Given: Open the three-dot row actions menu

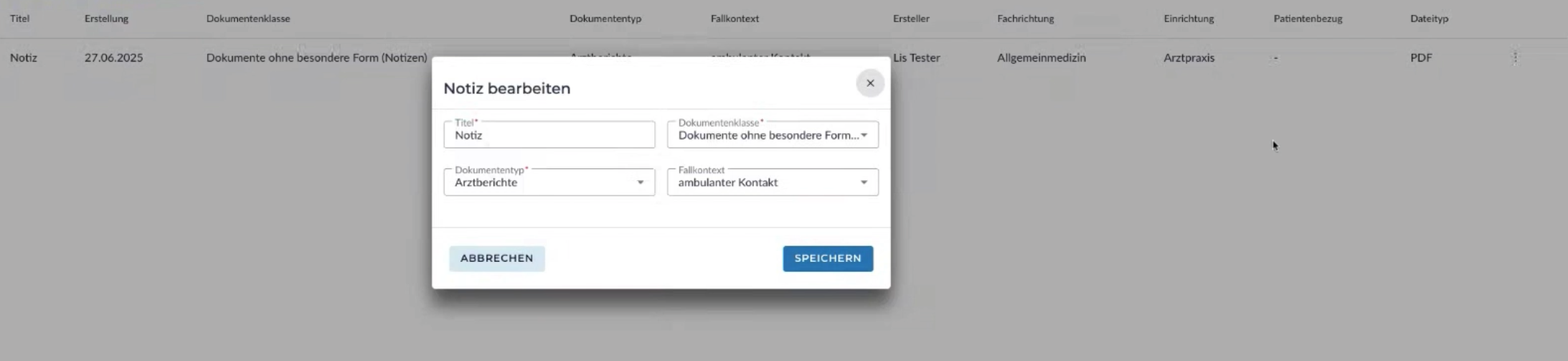Looking at the screenshot, I should (1515, 57).
